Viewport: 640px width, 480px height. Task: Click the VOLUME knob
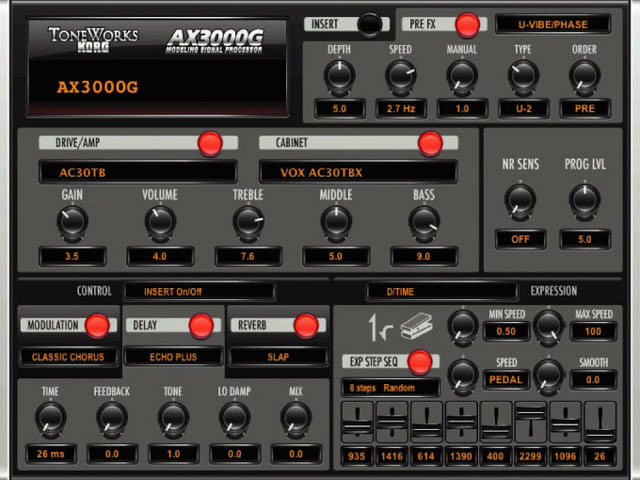click(160, 222)
